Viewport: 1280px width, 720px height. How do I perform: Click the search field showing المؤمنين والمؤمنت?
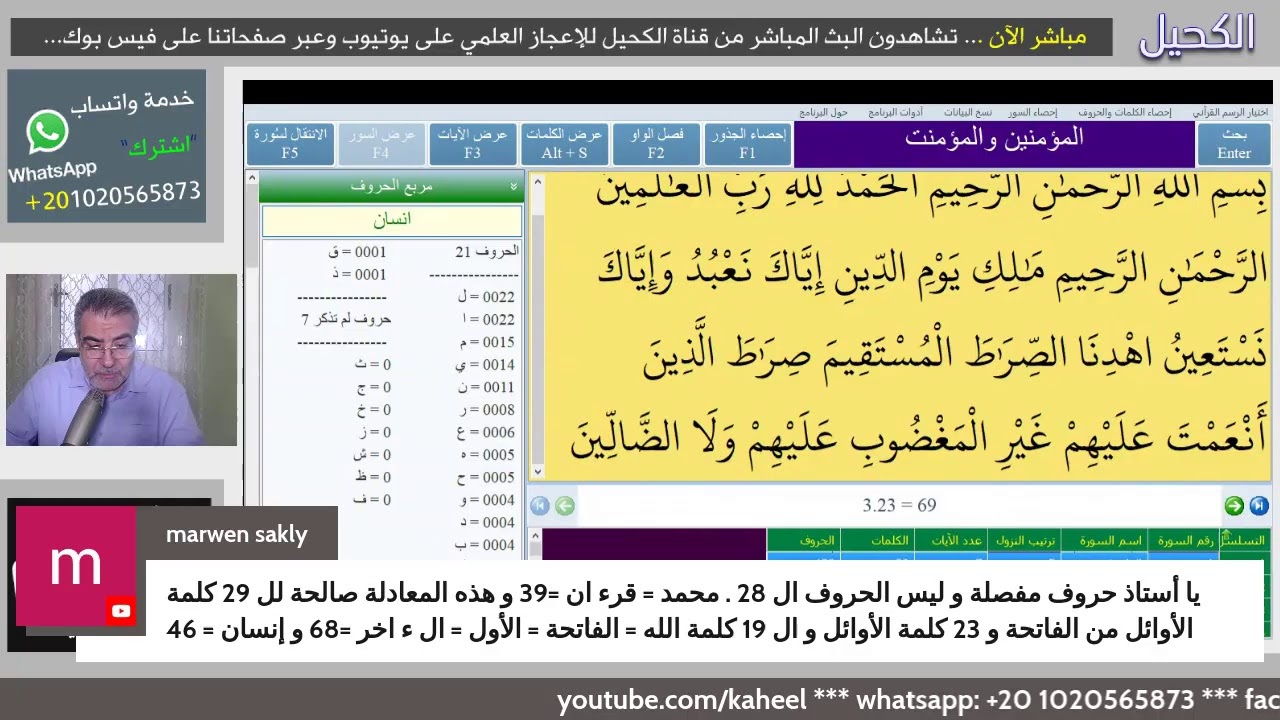994,144
